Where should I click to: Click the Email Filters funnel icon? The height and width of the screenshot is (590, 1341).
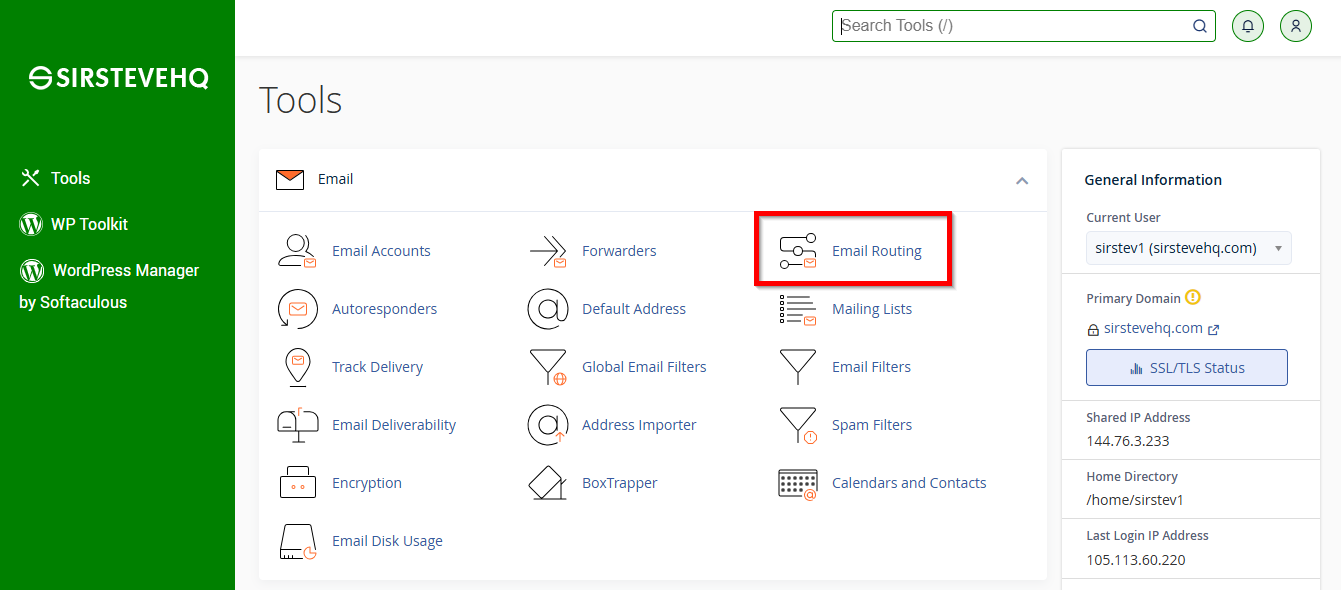(797, 367)
